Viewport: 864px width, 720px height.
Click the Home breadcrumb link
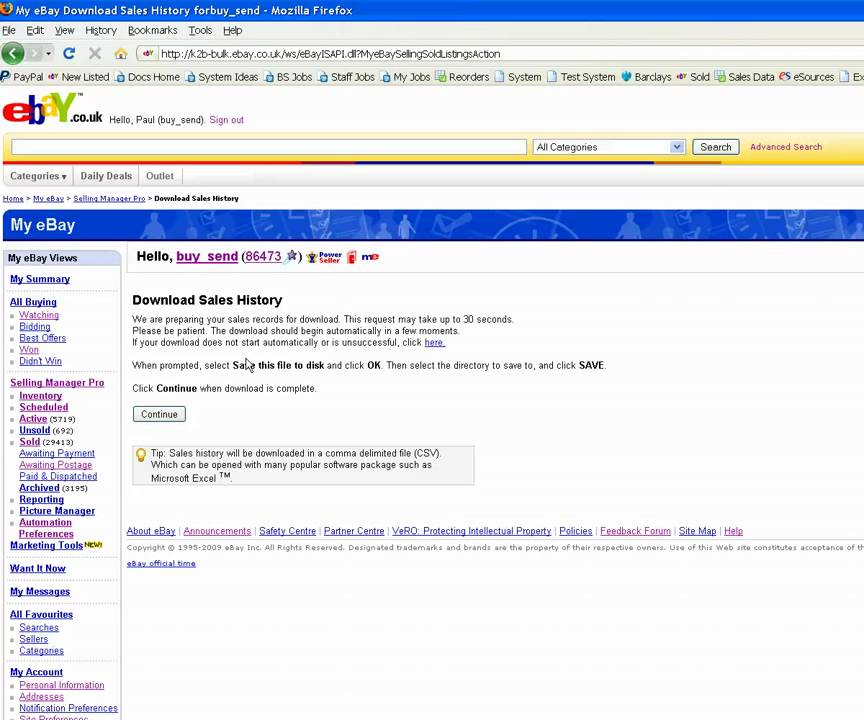[13, 198]
